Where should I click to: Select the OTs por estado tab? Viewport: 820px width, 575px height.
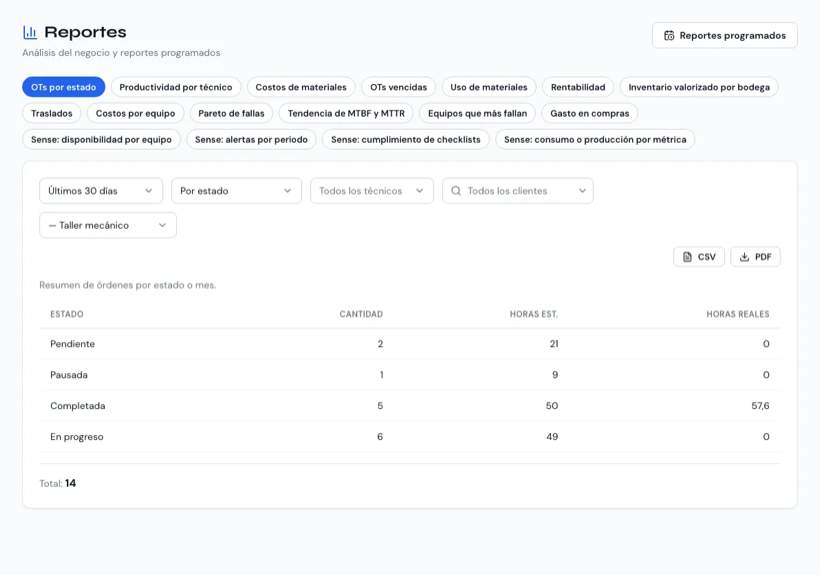click(64, 87)
